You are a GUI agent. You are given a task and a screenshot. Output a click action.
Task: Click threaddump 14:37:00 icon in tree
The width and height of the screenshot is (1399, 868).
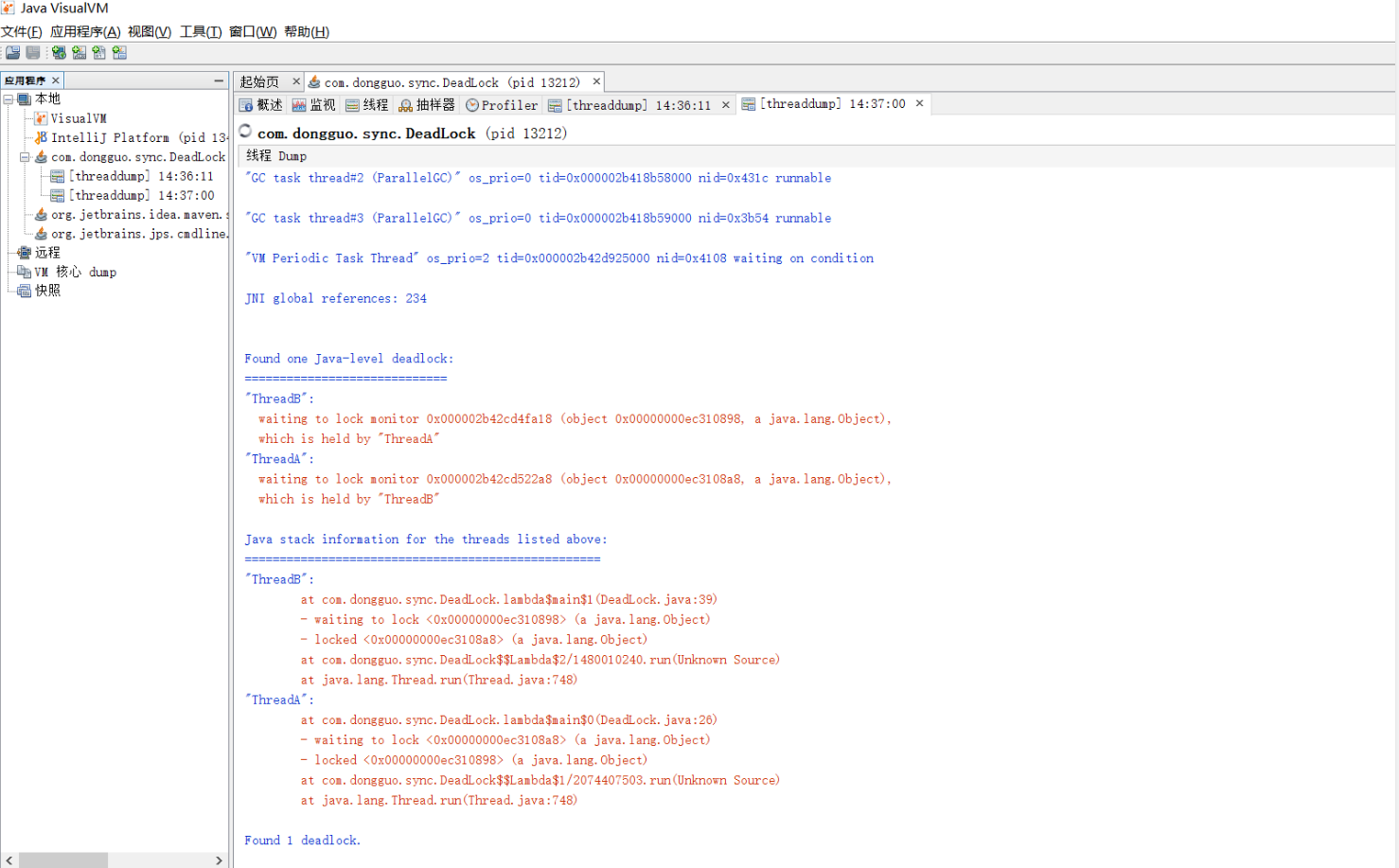pos(58,195)
